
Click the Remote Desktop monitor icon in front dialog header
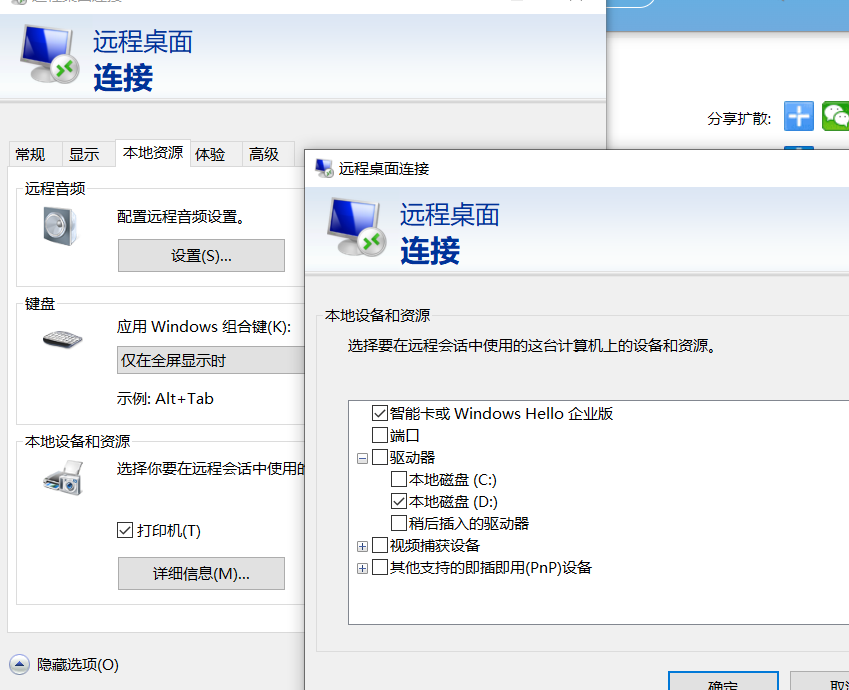click(356, 227)
